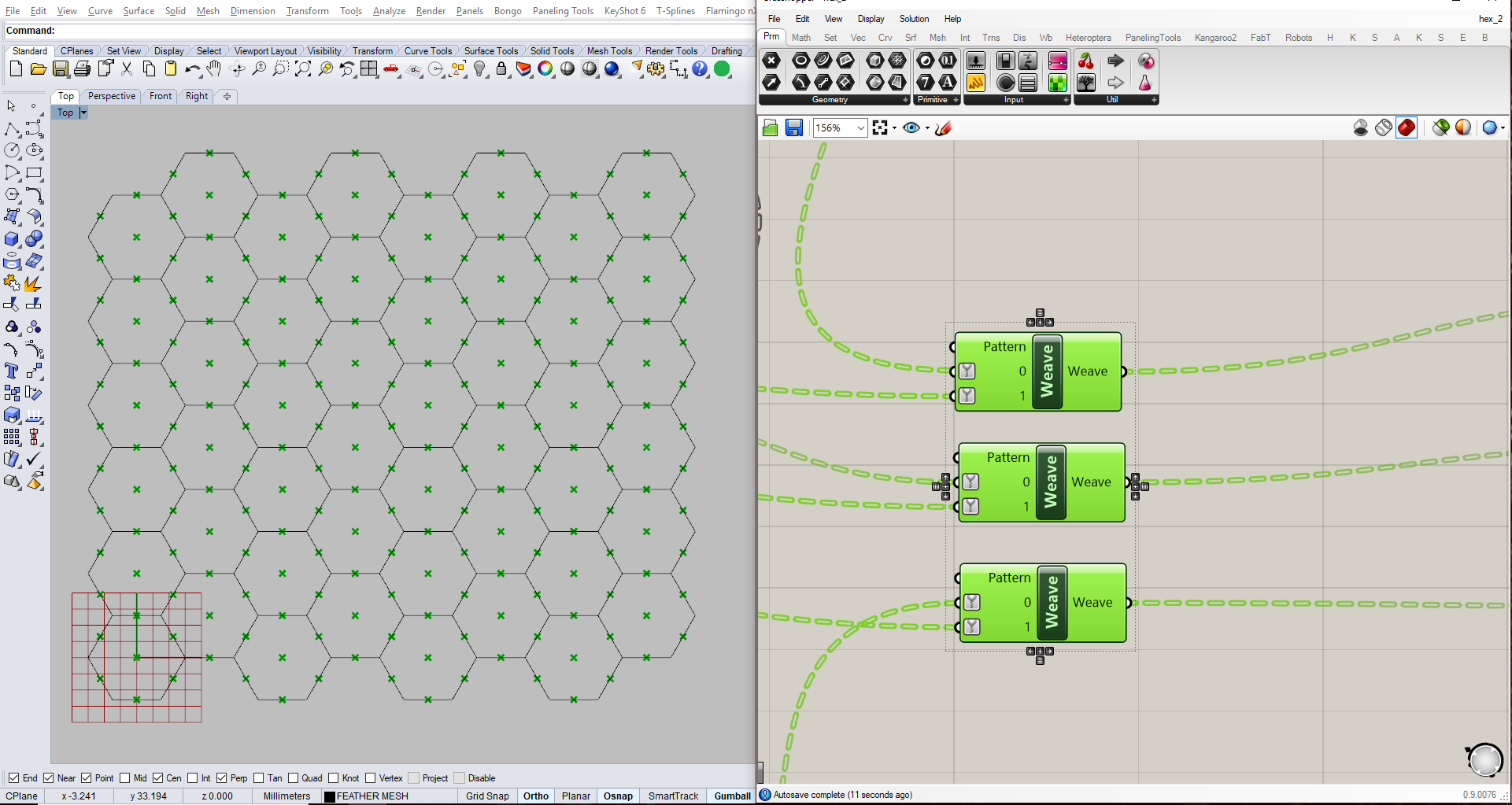Select the Circle tool in left sidebar
Image resolution: width=1512 pixels, height=805 pixels.
12,150
